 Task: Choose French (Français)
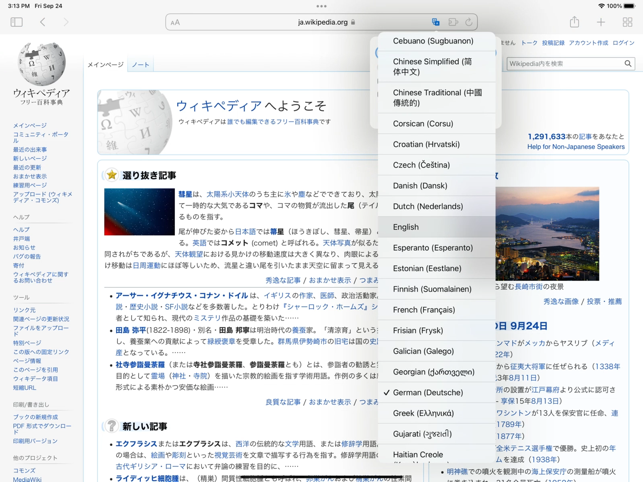(x=436, y=310)
